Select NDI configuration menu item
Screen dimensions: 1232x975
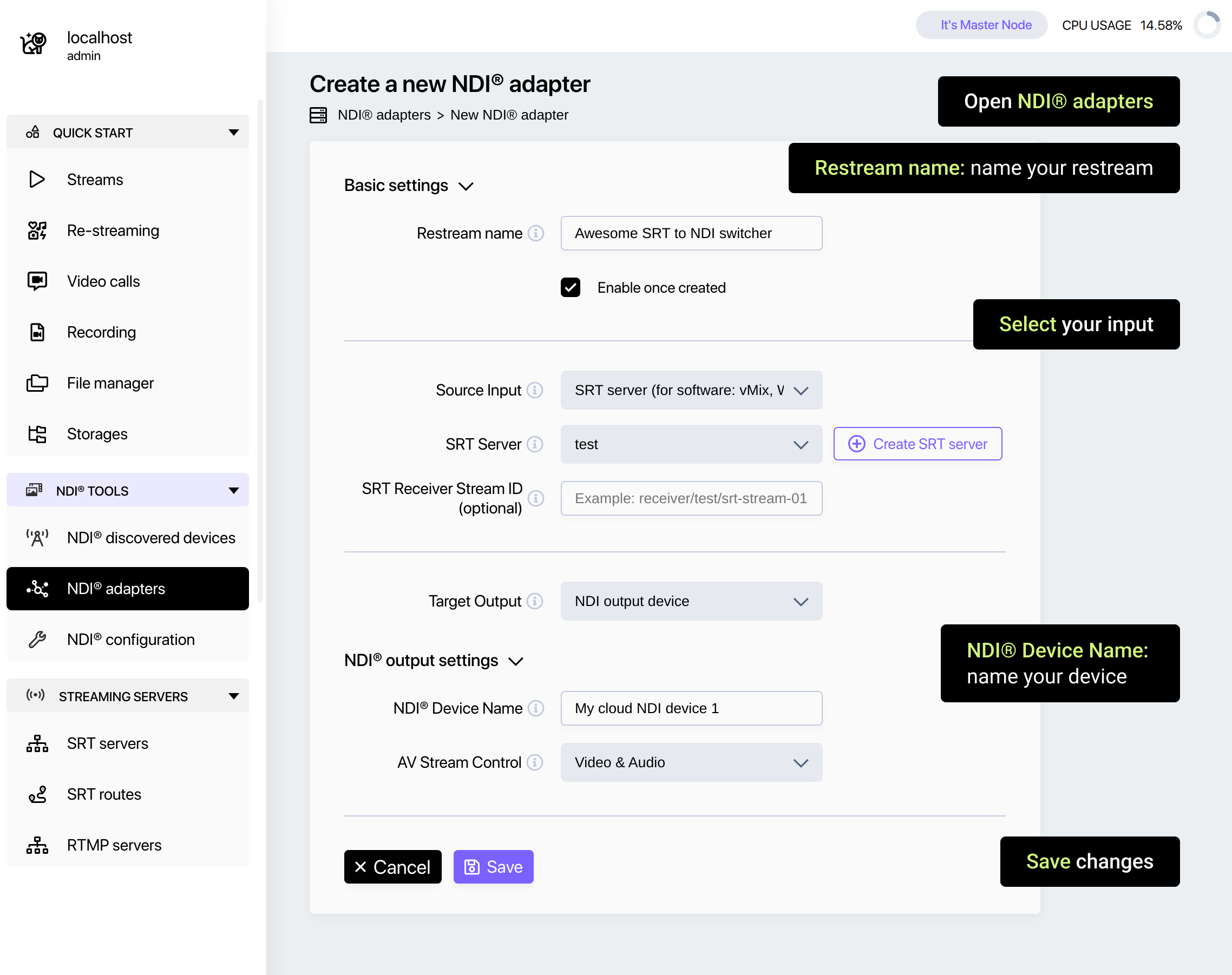pos(127,640)
